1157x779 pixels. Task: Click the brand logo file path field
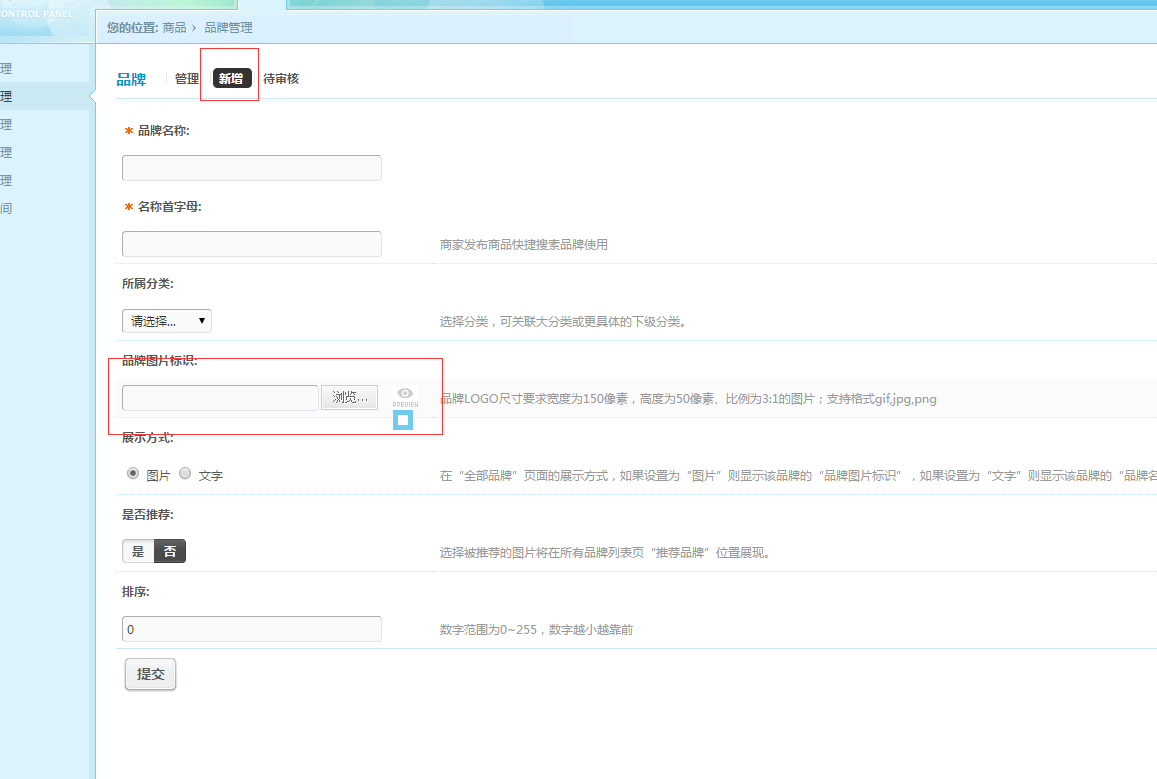pyautogui.click(x=220, y=398)
